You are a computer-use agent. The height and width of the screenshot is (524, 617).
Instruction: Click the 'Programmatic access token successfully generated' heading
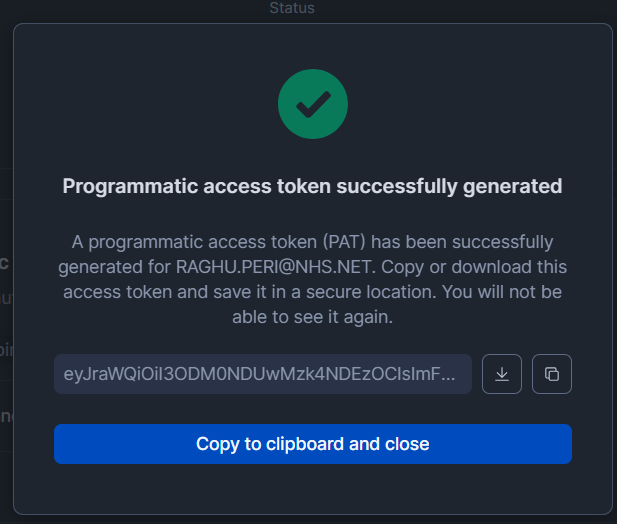click(x=312, y=186)
